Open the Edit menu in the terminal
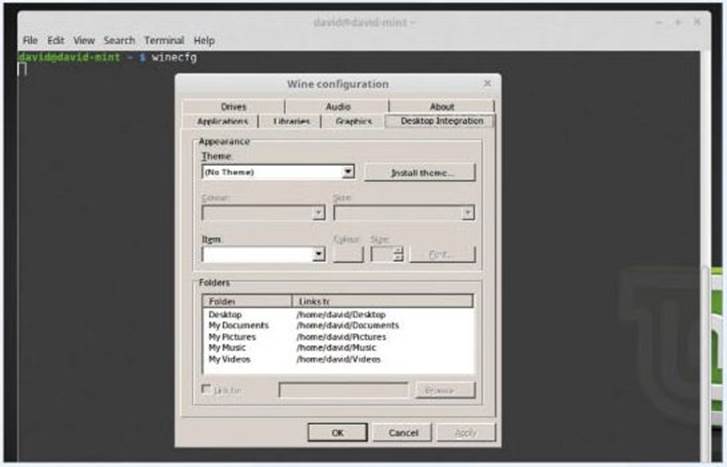 coord(56,40)
